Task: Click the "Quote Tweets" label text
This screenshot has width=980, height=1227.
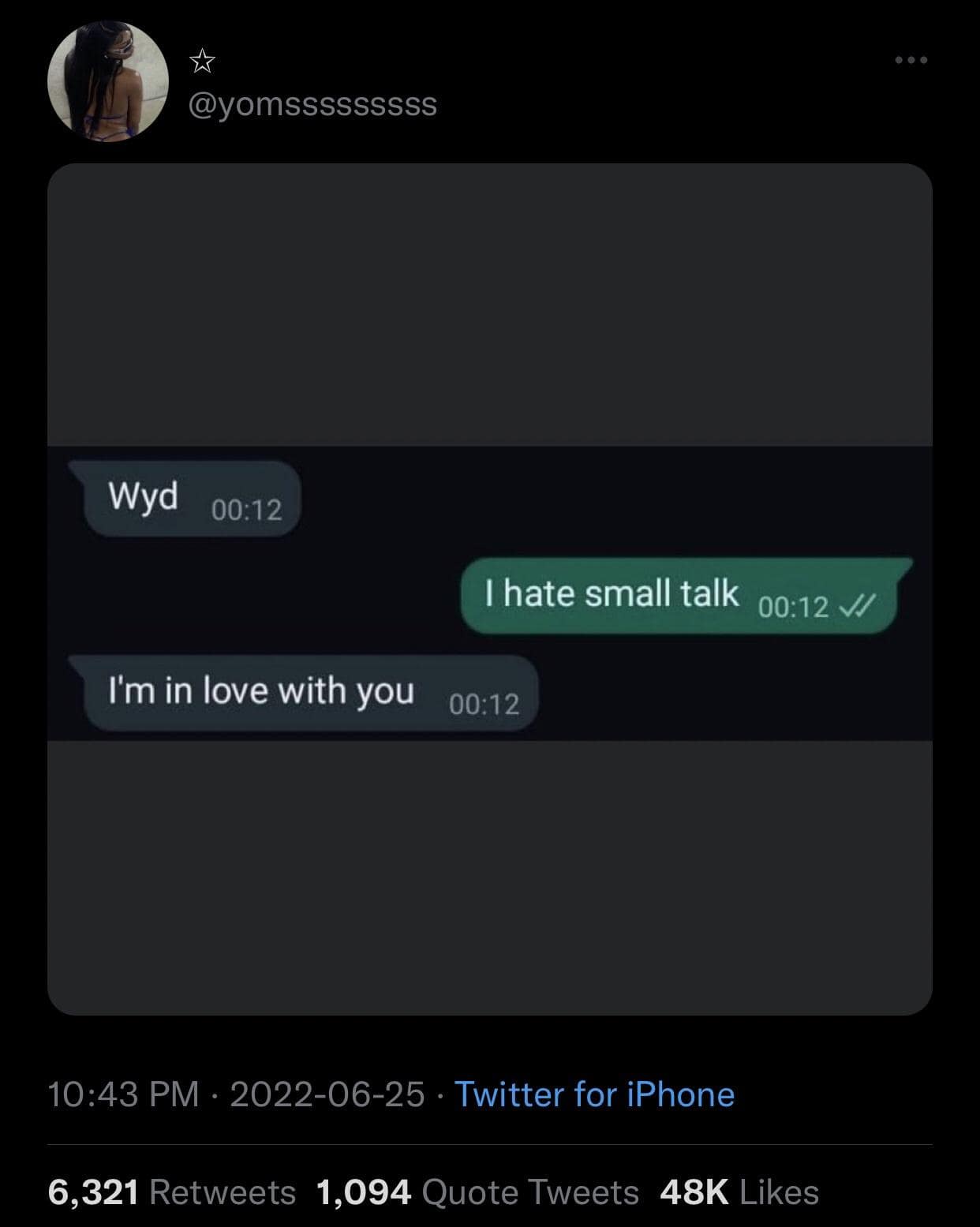Action: point(530,1191)
